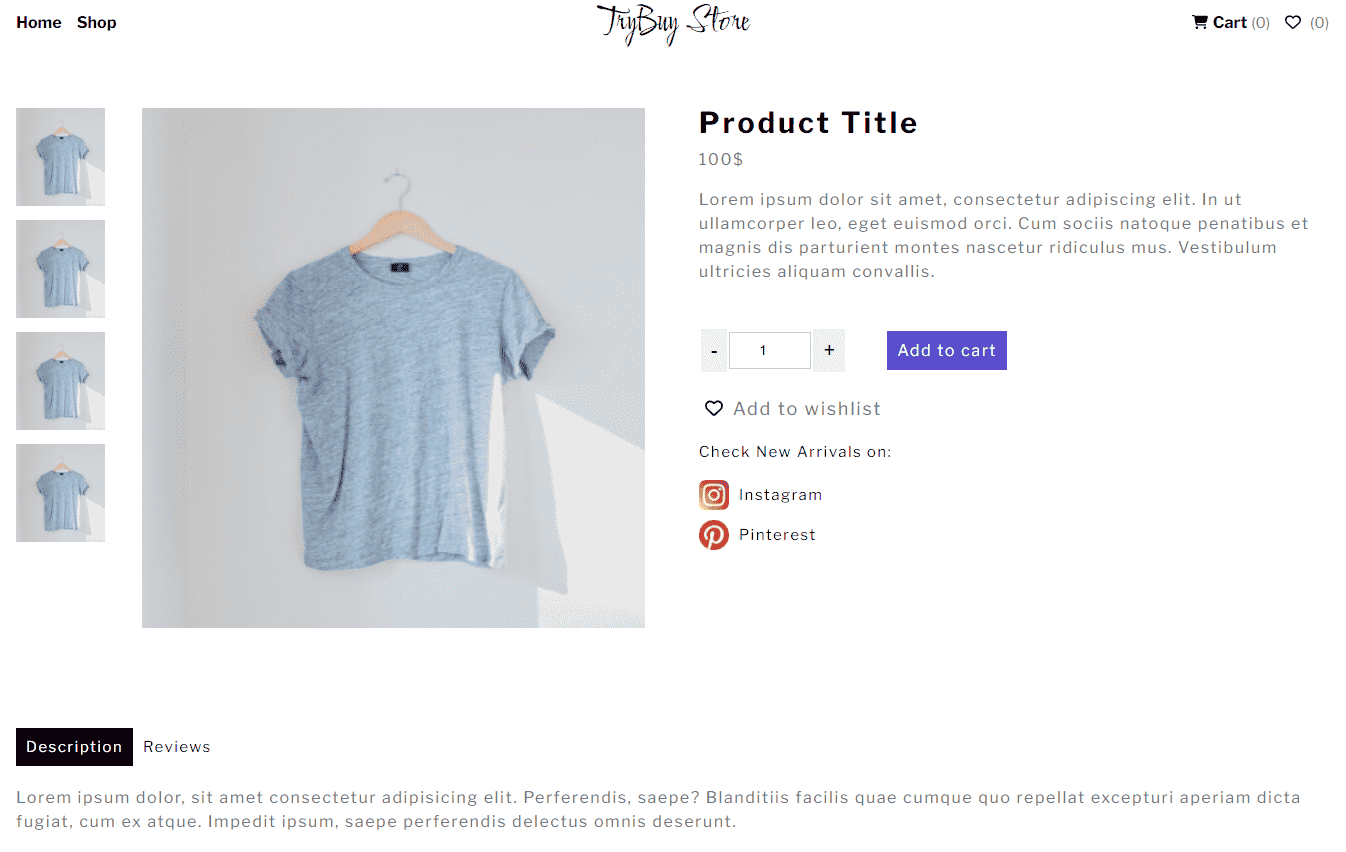Viewport: 1346px width, 852px height.
Task: Switch to the Reviews tab
Action: [176, 746]
